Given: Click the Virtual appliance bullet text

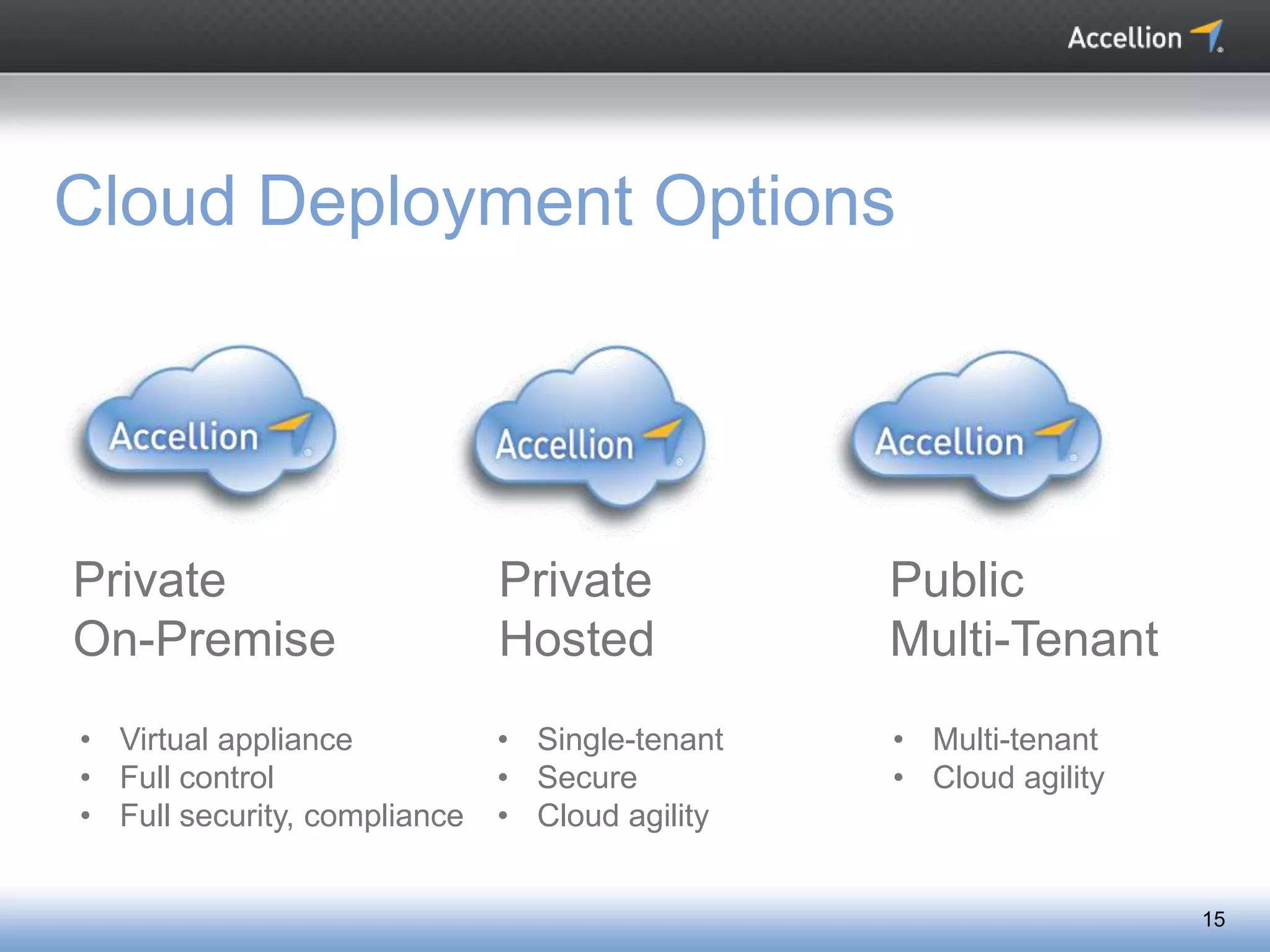Looking at the screenshot, I should (x=236, y=740).
